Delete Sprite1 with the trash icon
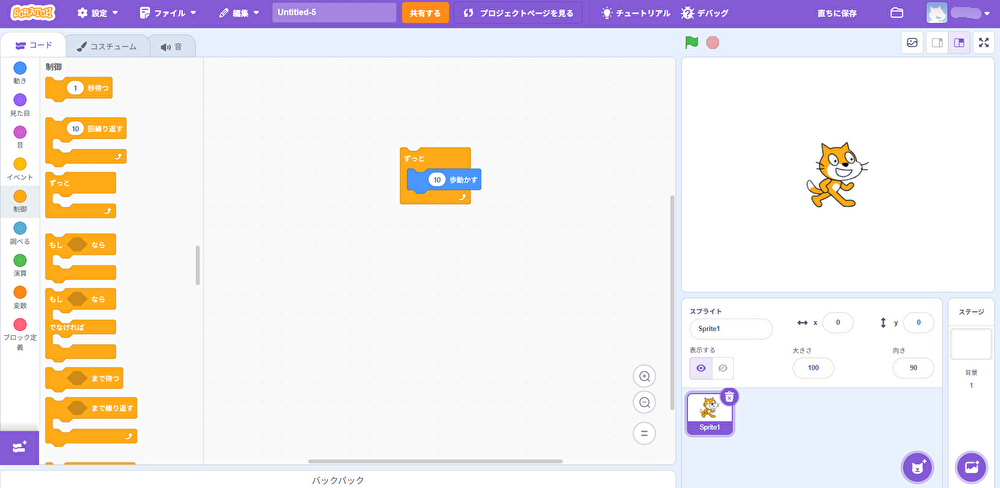1000x488 pixels. 730,397
